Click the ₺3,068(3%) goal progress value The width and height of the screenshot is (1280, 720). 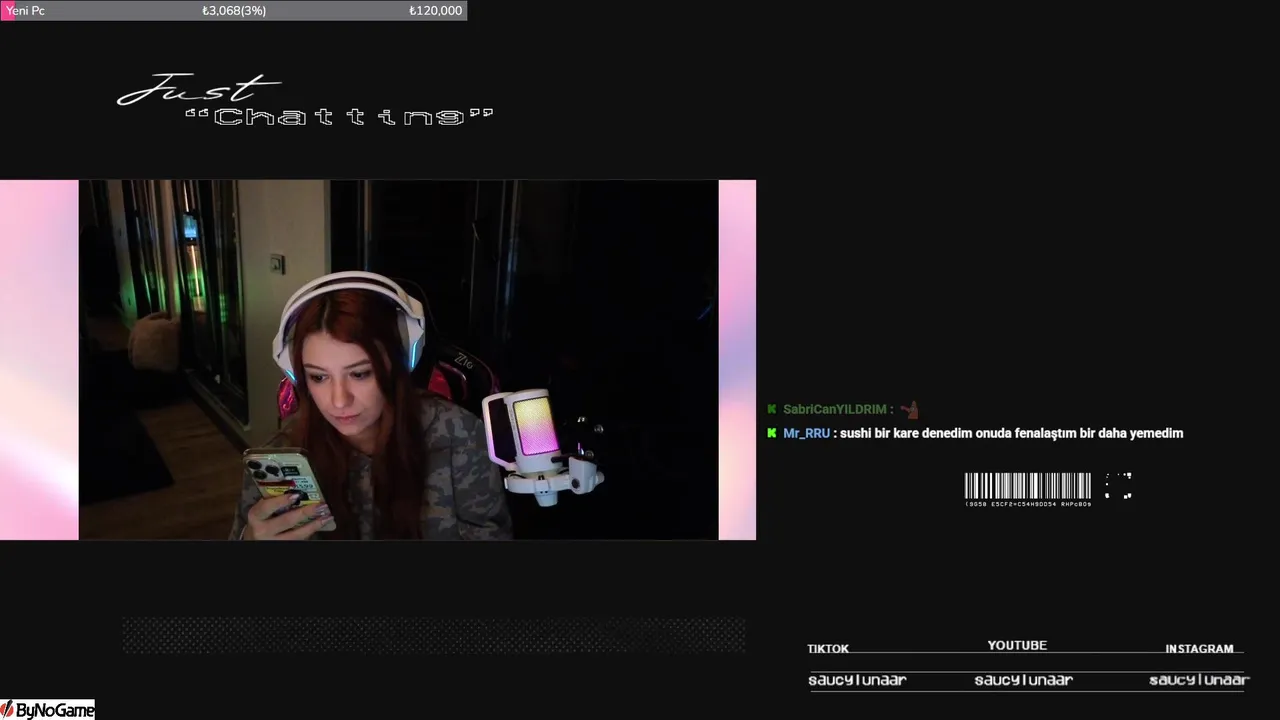coord(234,10)
